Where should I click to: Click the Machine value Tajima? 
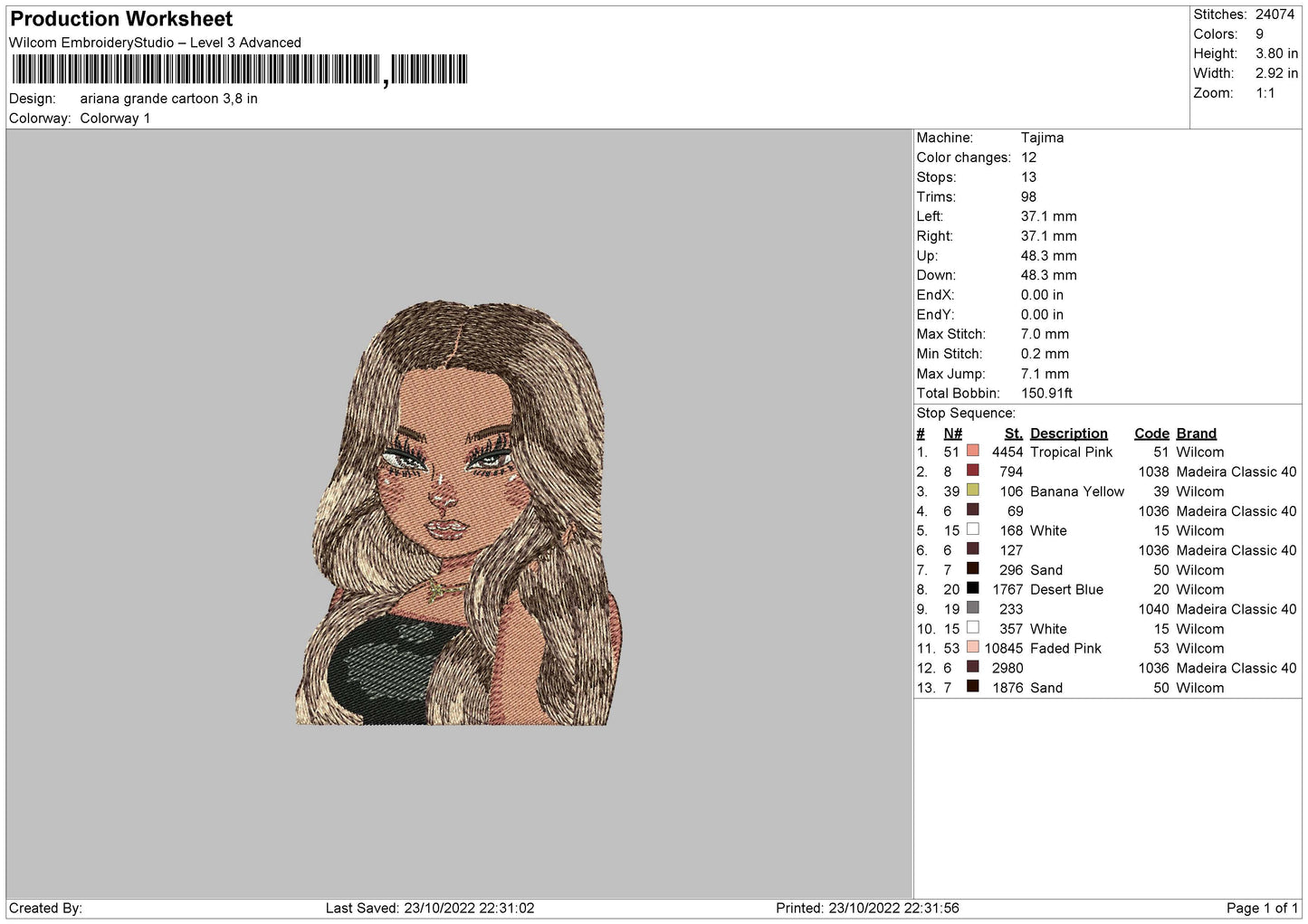pyautogui.click(x=1042, y=138)
